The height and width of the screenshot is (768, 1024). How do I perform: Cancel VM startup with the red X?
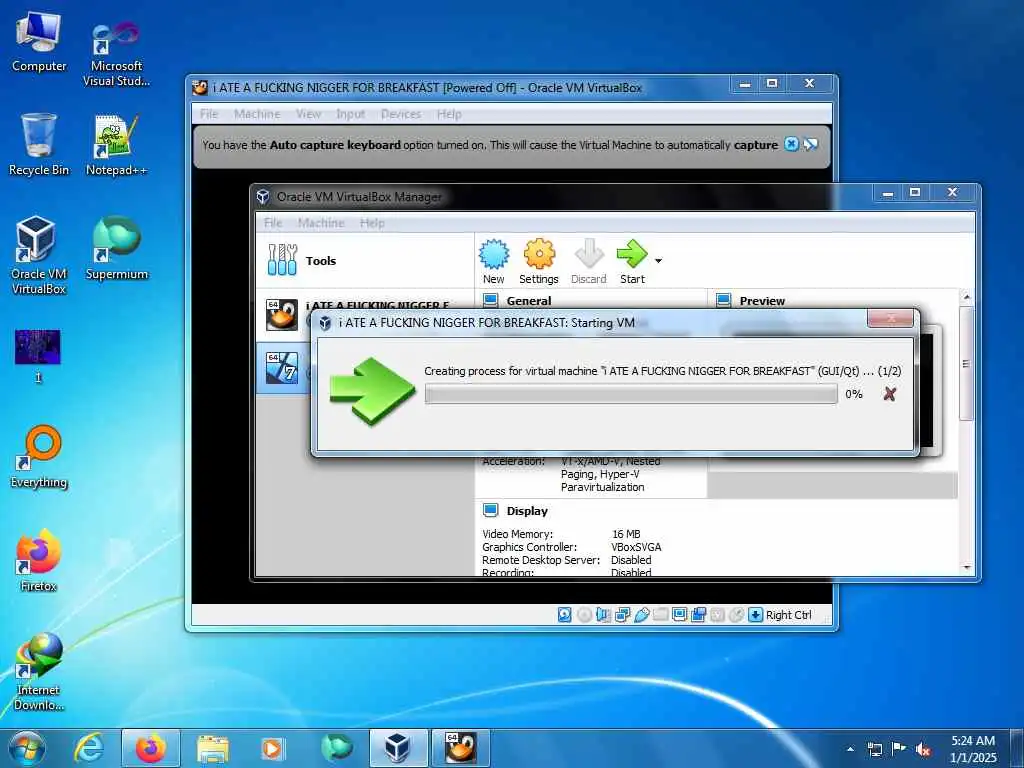[889, 394]
